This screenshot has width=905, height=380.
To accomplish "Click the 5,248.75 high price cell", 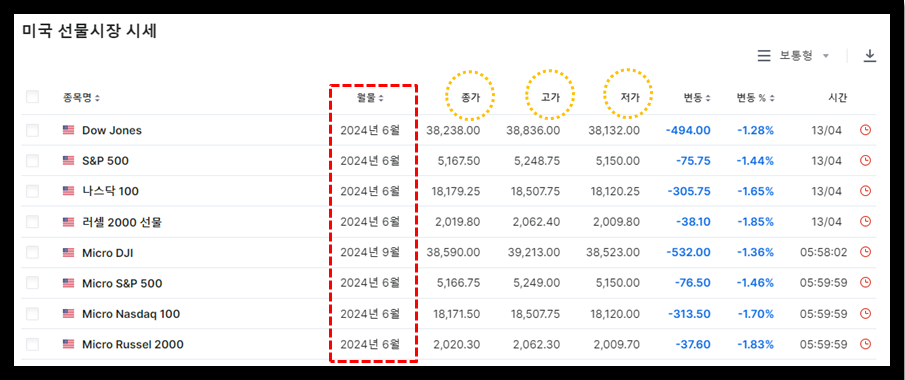I will [537, 161].
